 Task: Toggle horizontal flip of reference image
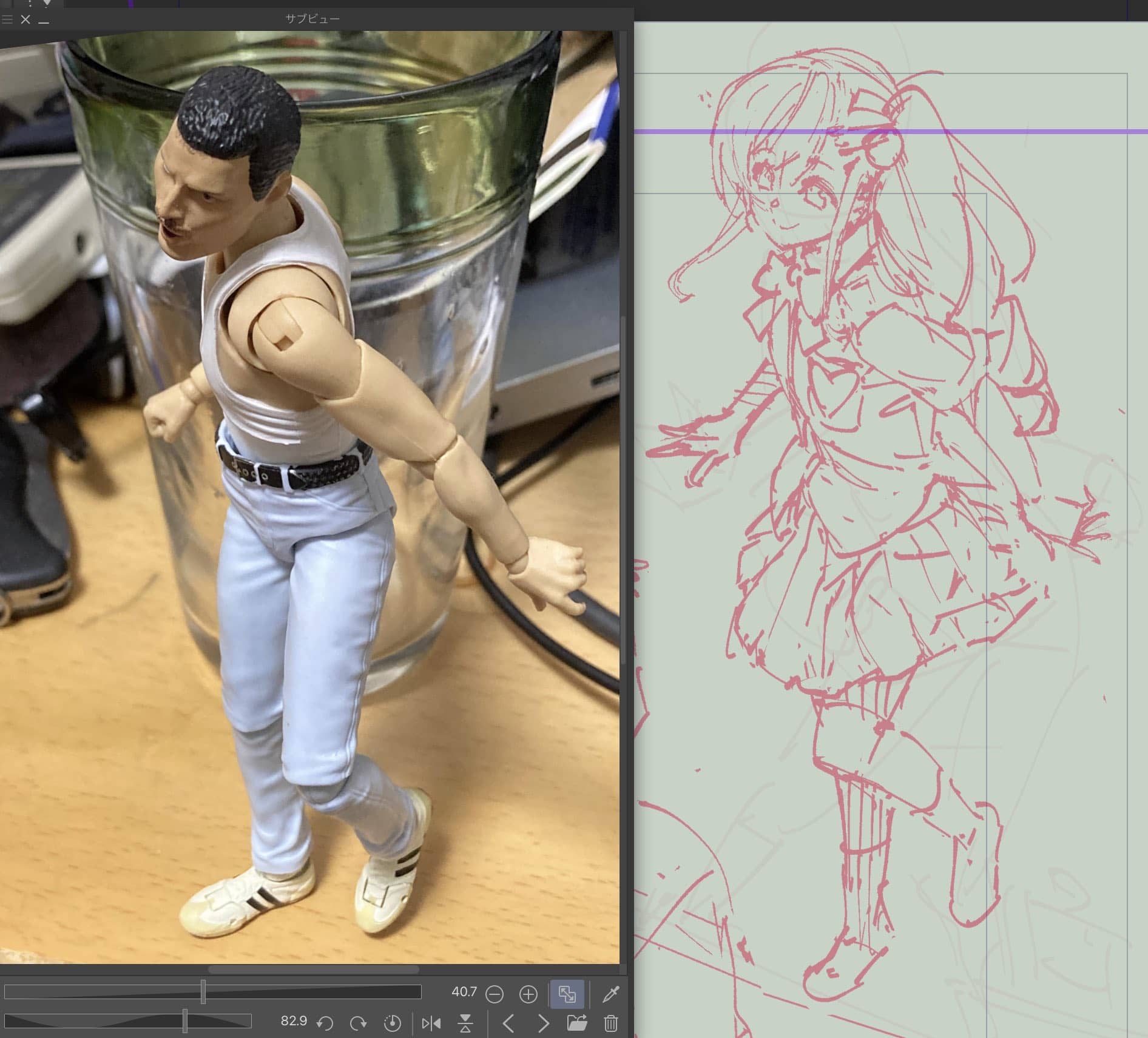pyautogui.click(x=431, y=1023)
